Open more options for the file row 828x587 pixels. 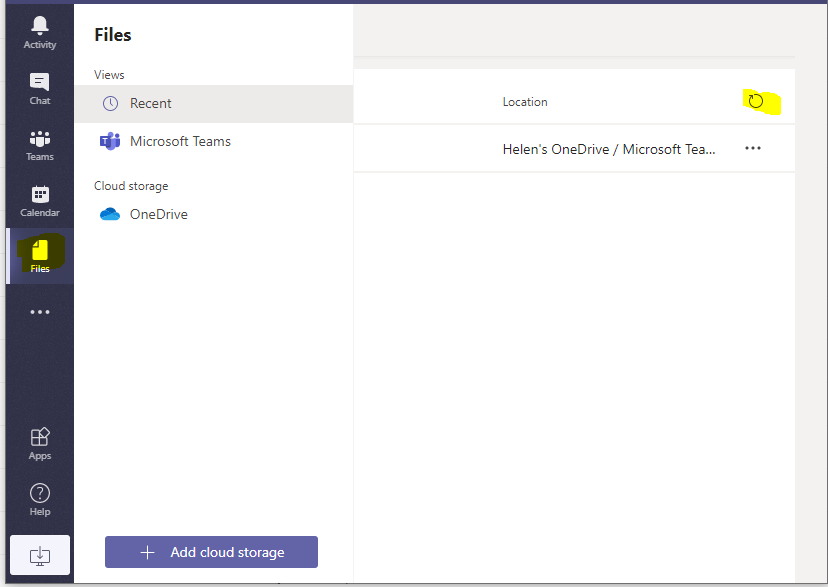pyautogui.click(x=753, y=148)
